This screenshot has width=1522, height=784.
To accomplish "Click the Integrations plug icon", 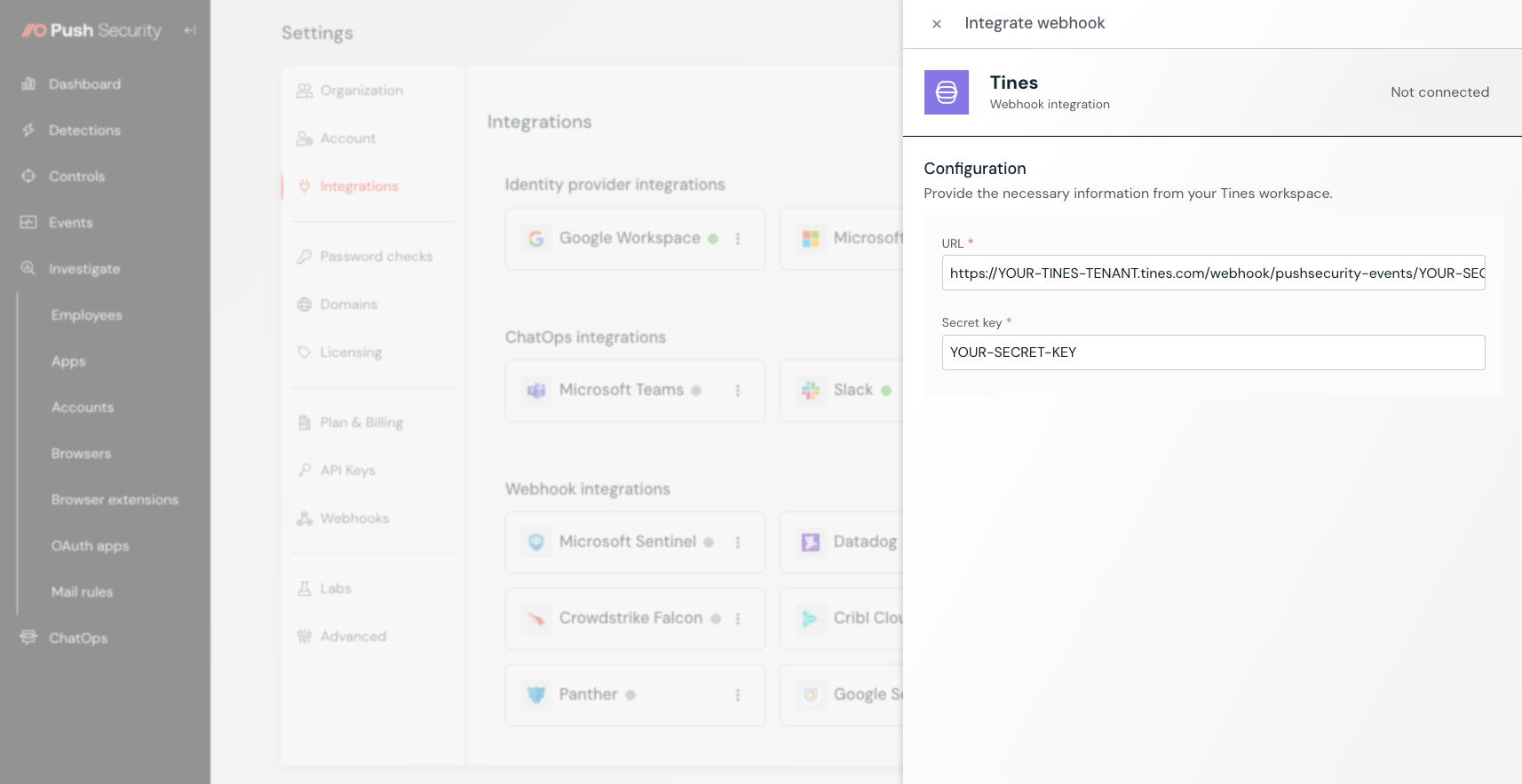I will point(305,186).
